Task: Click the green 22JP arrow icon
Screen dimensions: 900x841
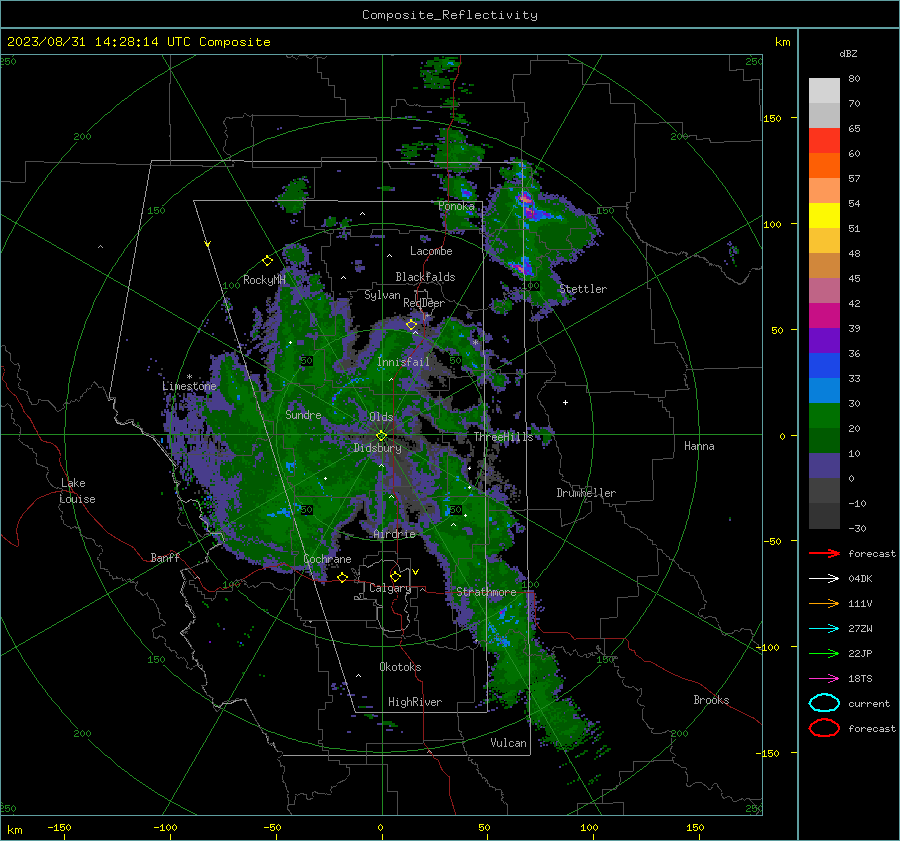Action: tap(824, 653)
